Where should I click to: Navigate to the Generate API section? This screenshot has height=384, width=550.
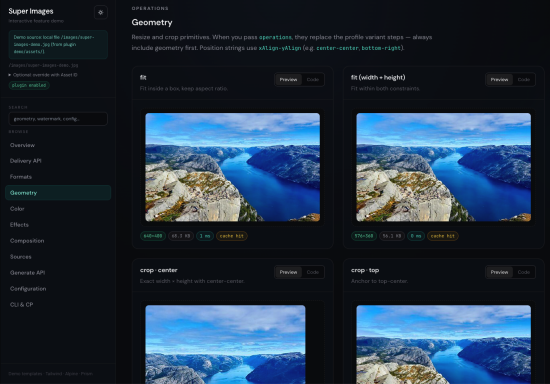58,272
